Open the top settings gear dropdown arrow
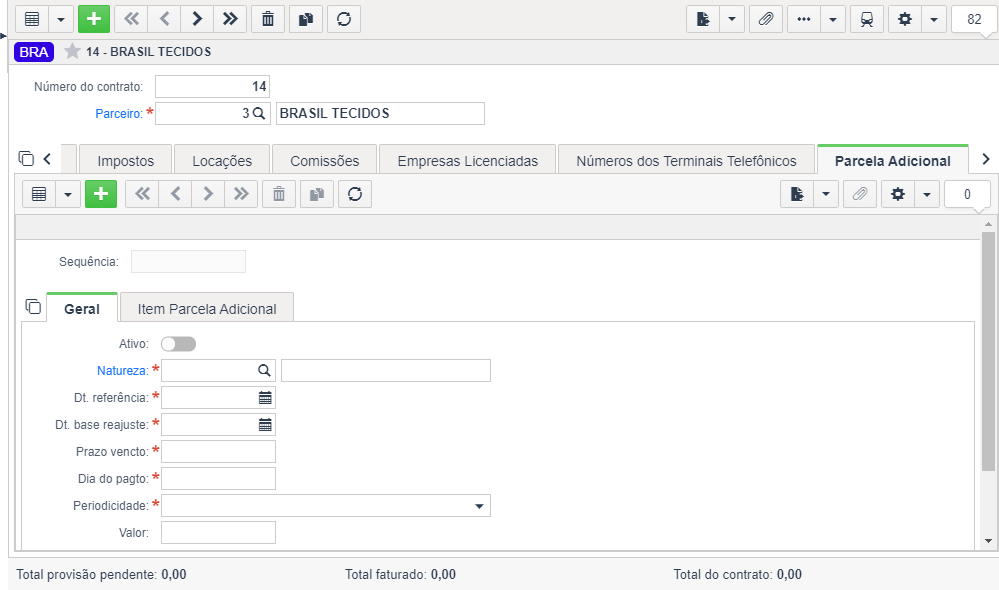999x590 pixels. 933,19
